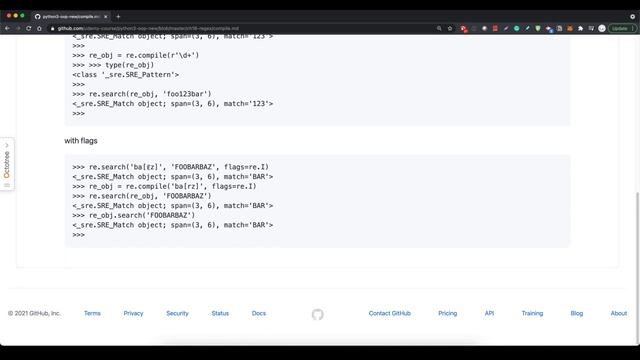Open the purple pen extension icon
This screenshot has width=640, height=360.
pos(506,29)
